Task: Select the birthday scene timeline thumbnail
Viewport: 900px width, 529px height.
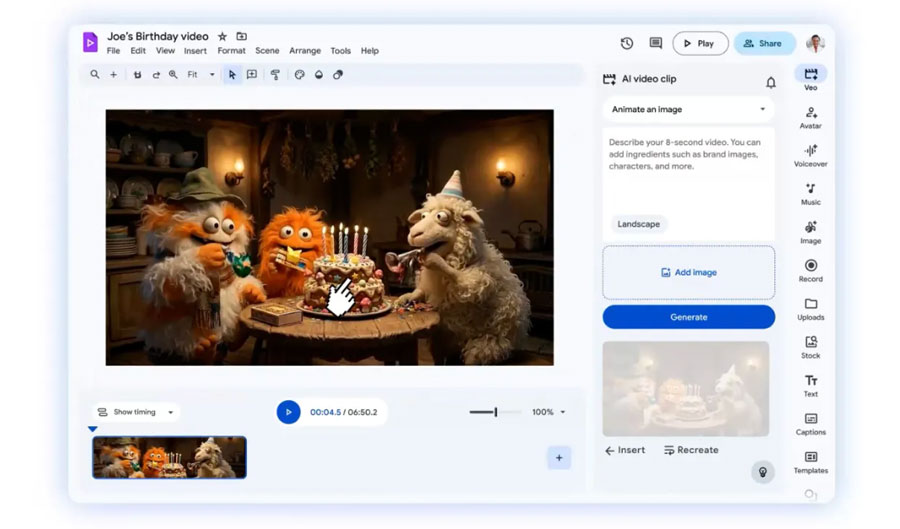Action: coord(169,457)
